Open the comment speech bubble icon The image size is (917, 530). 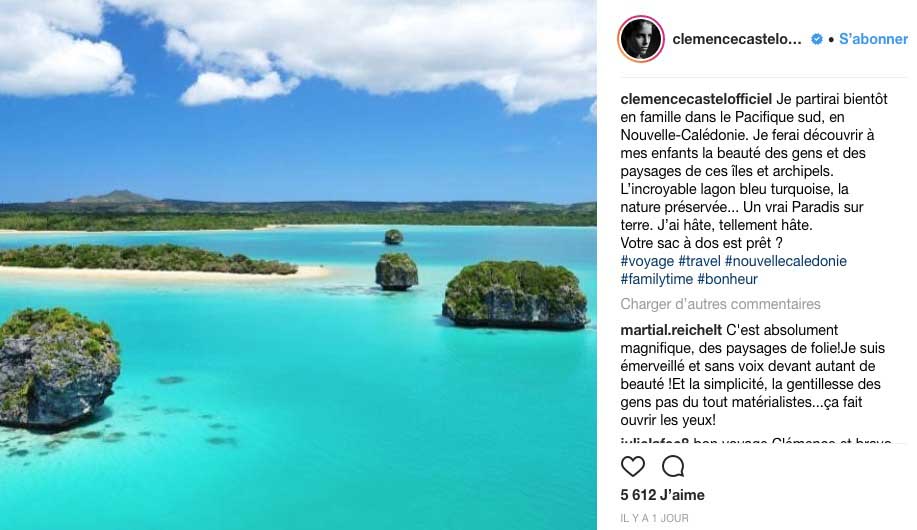click(x=673, y=466)
